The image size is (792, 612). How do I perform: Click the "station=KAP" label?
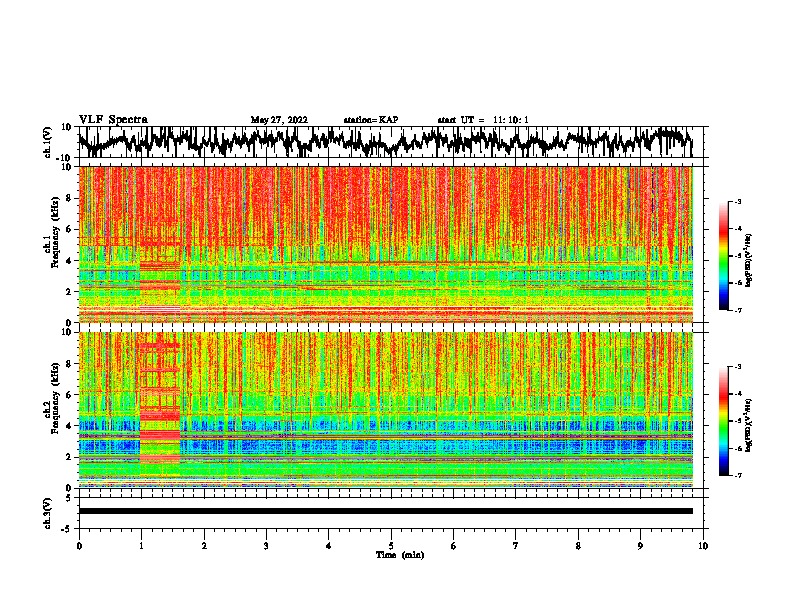pyautogui.click(x=371, y=120)
